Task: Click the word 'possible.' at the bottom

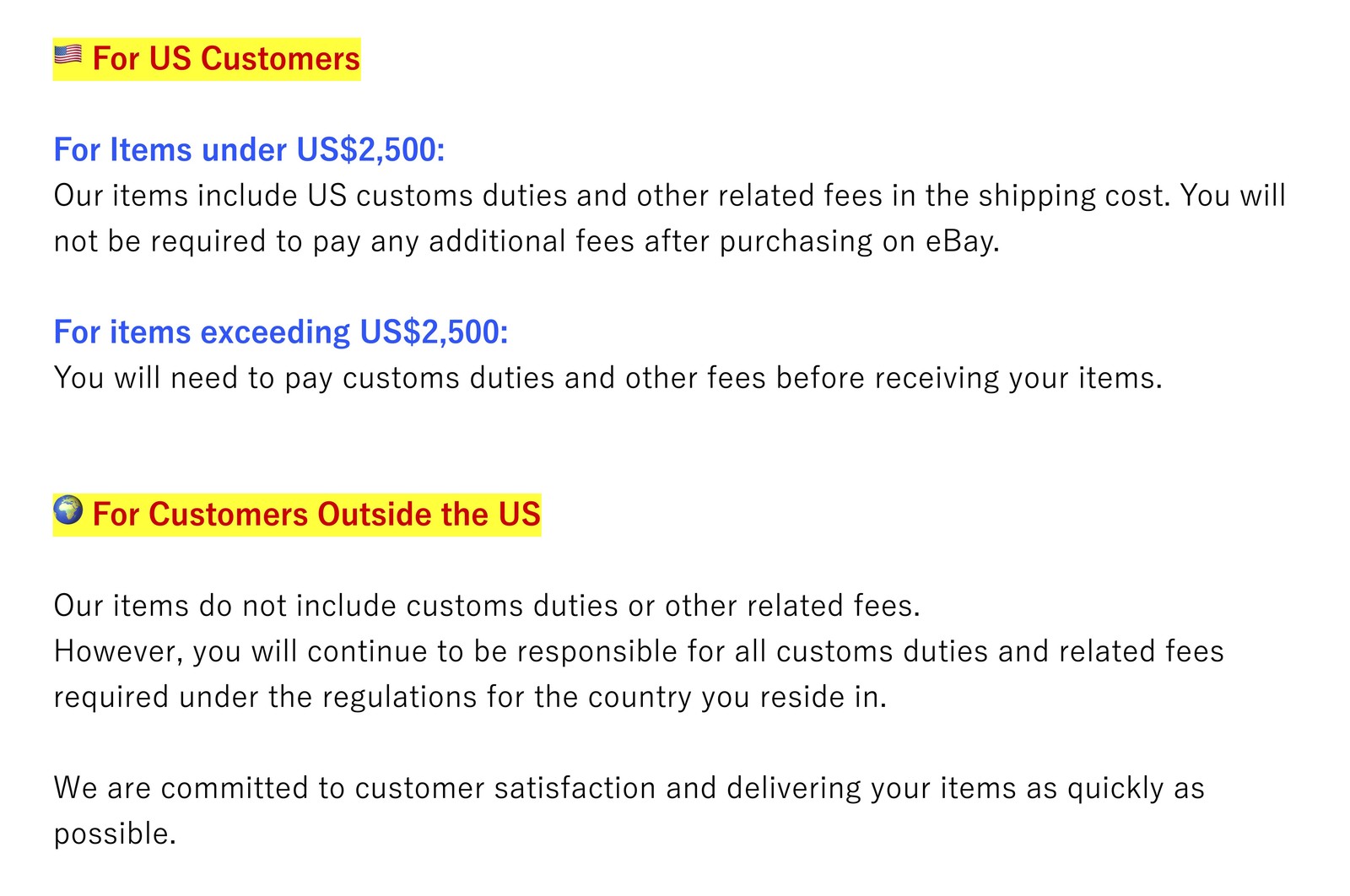Action: click(x=115, y=834)
